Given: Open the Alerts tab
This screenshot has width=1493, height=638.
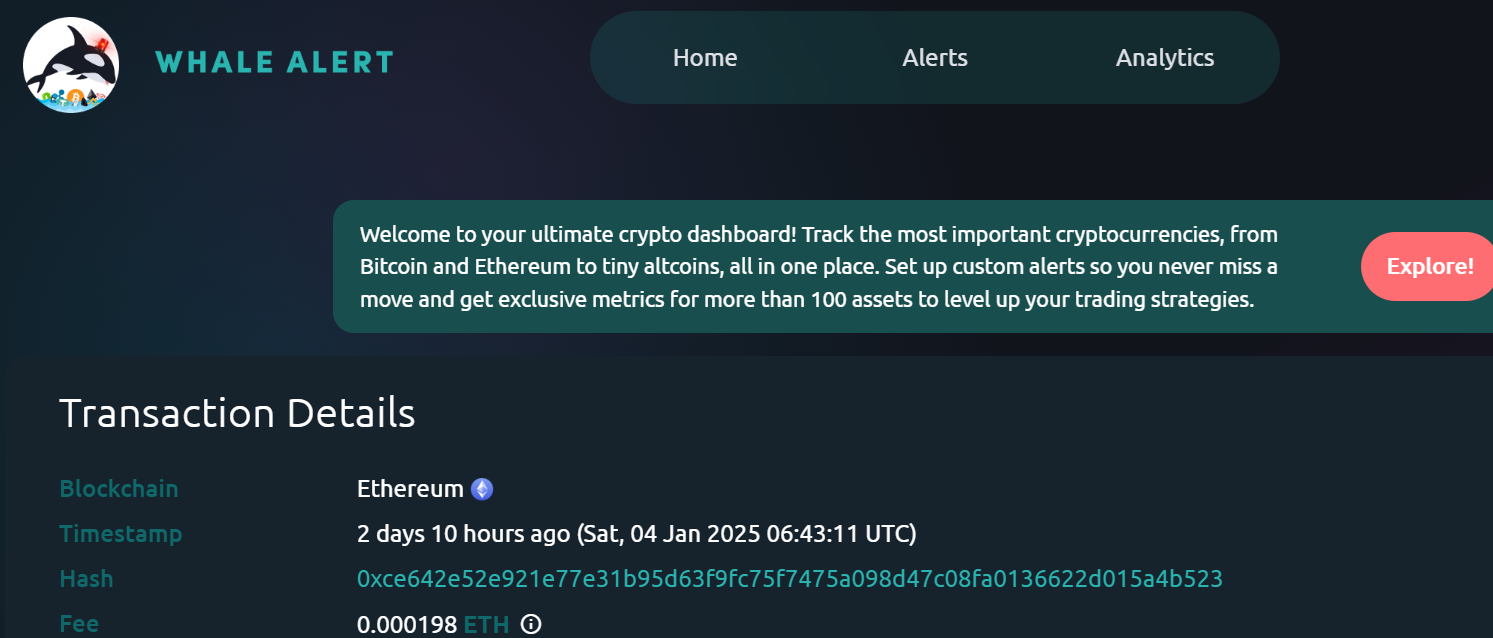Looking at the screenshot, I should pyautogui.click(x=935, y=58).
